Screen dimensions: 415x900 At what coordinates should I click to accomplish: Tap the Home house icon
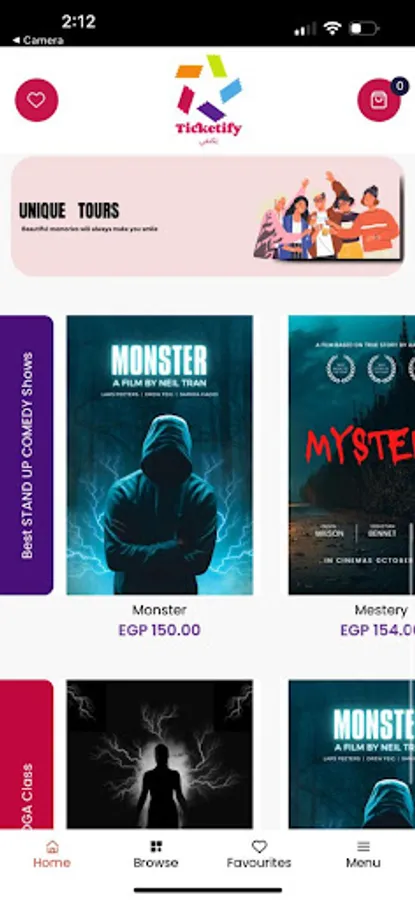[x=52, y=847]
